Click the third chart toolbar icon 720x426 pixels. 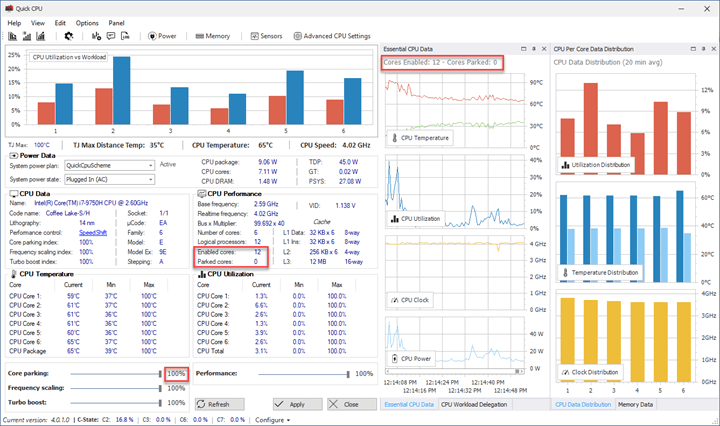(x=41, y=36)
